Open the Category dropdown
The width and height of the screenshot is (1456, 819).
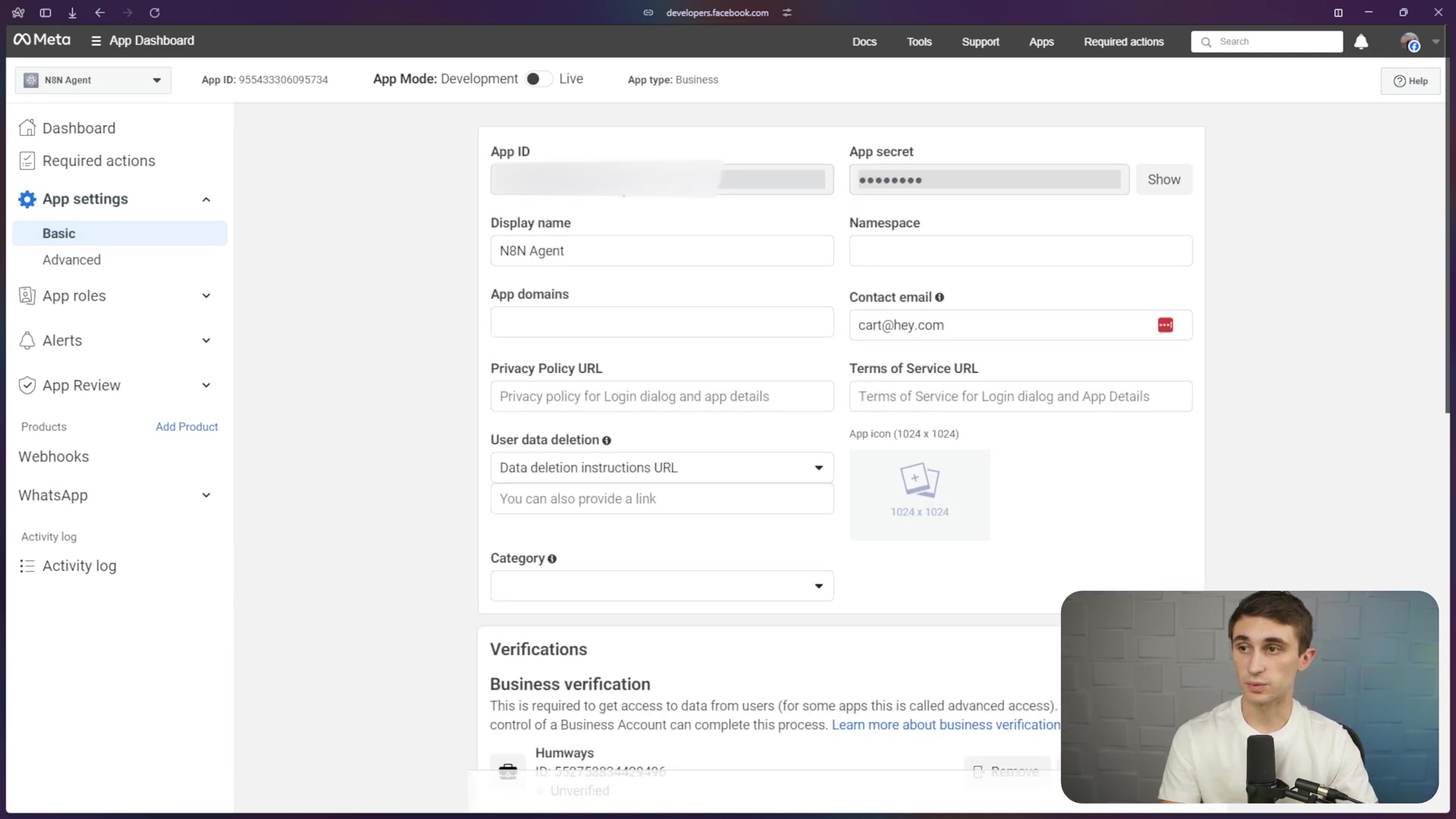(x=662, y=586)
